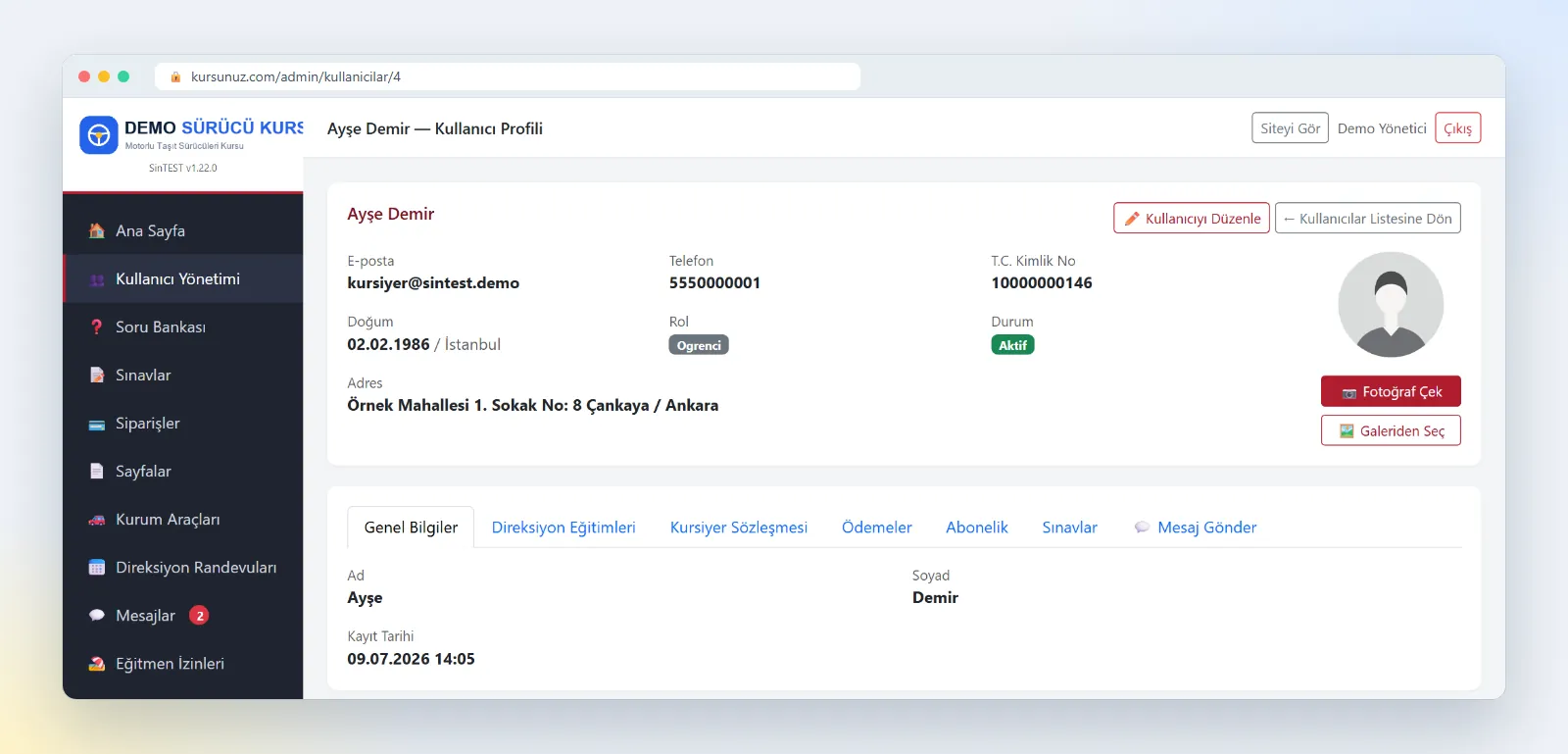1568x754 pixels.
Task: Click the Ana Sayfa house icon
Action: coord(97,230)
